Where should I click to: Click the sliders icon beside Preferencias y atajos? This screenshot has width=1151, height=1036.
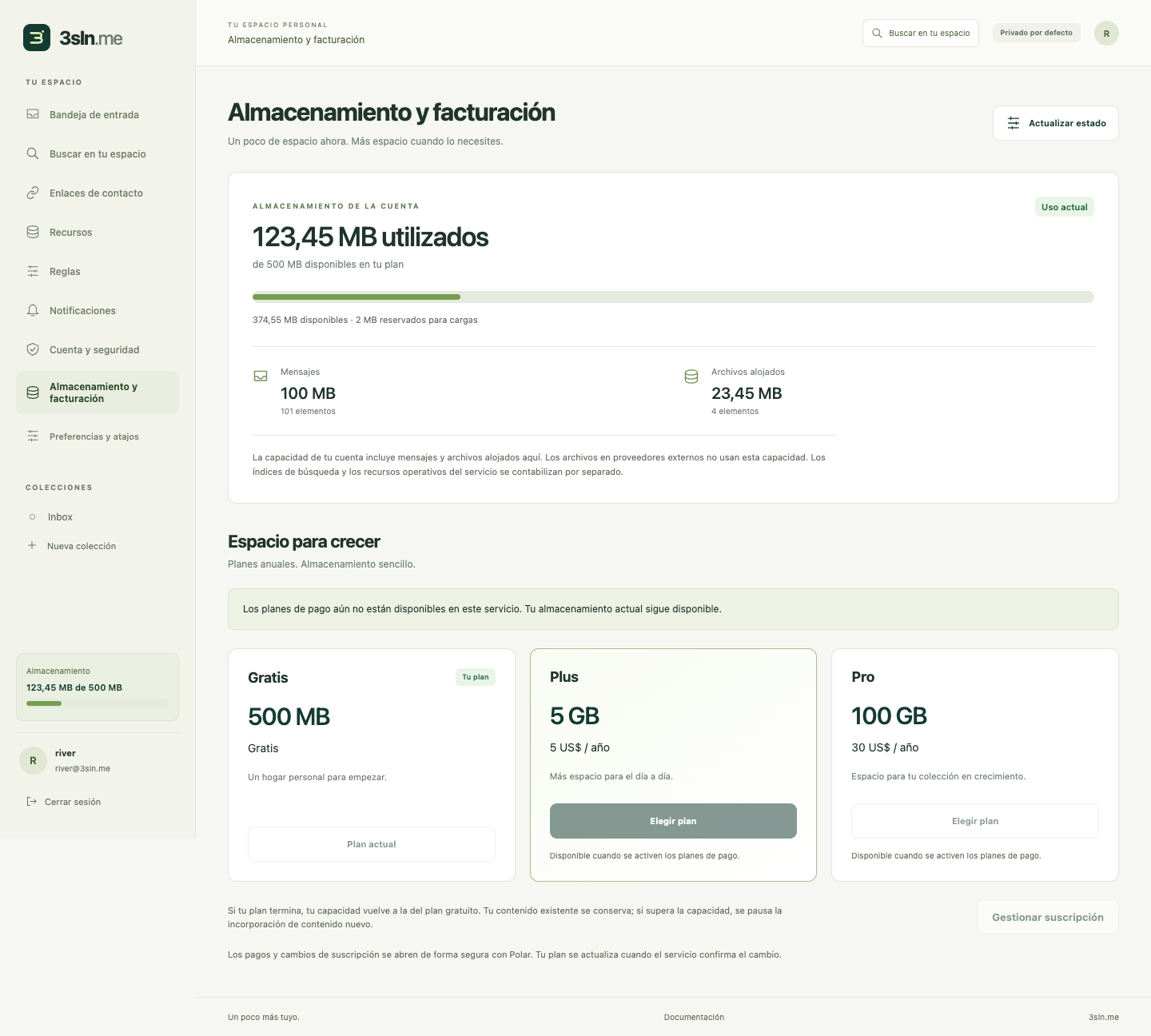33,436
